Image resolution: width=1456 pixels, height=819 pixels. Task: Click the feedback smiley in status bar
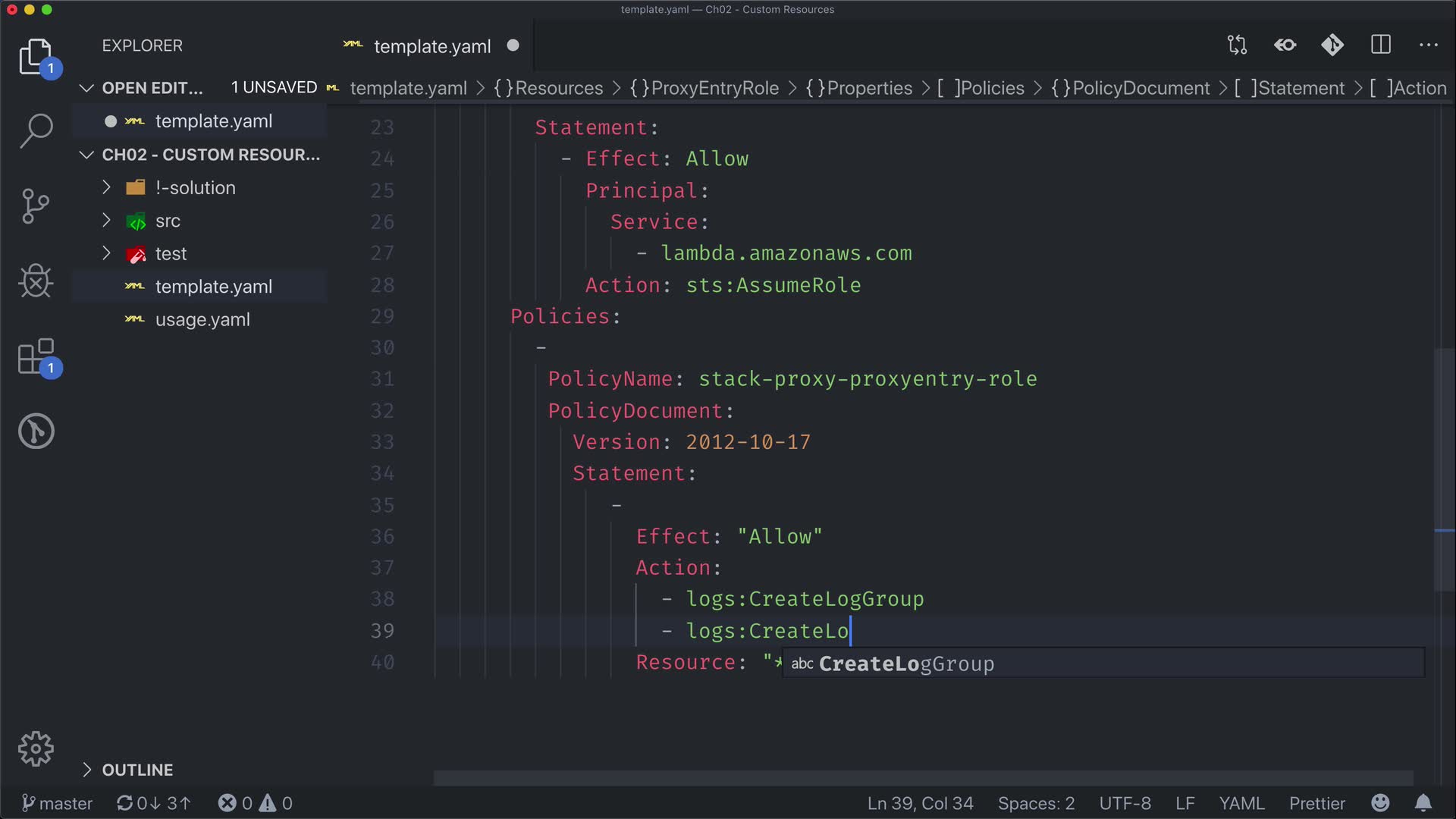[1380, 803]
